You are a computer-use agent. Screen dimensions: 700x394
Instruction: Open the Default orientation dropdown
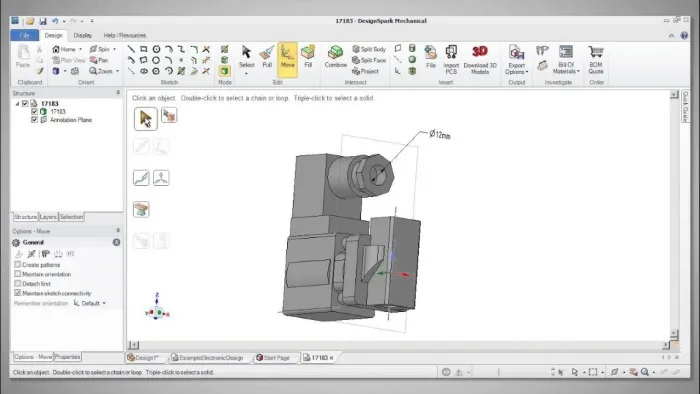[x=90, y=303]
